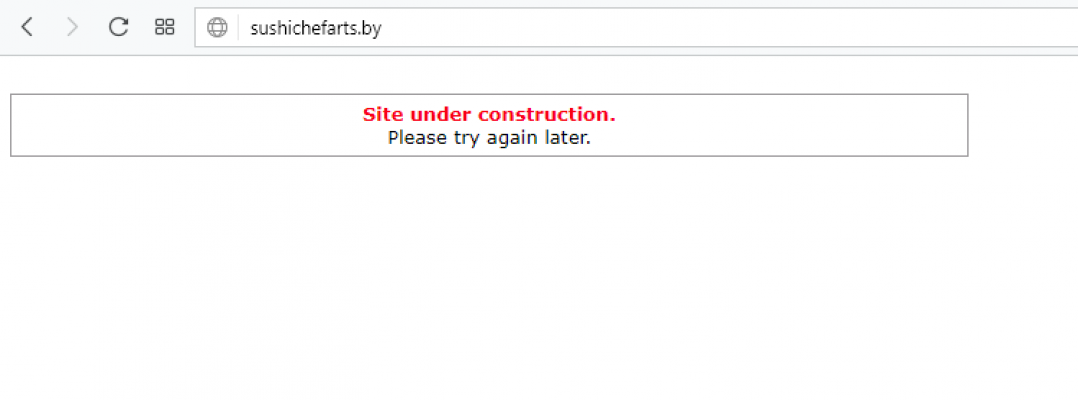Click the ".by" domain ending in URL

click(370, 28)
